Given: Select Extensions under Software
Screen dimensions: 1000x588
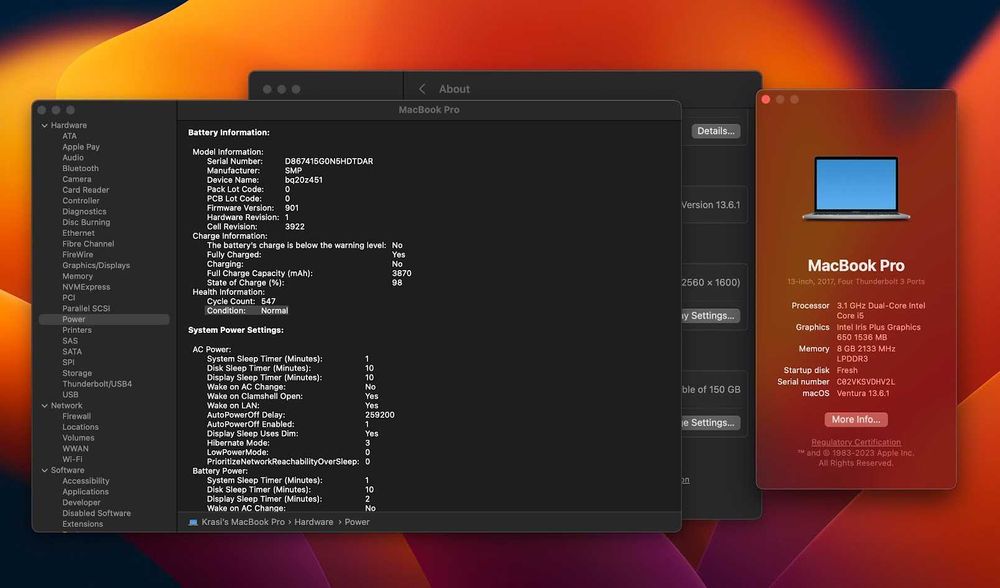Looking at the screenshot, I should (82, 524).
